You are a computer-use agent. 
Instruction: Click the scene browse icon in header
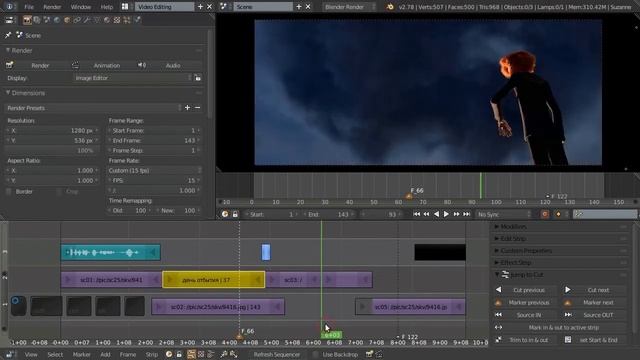[224, 7]
